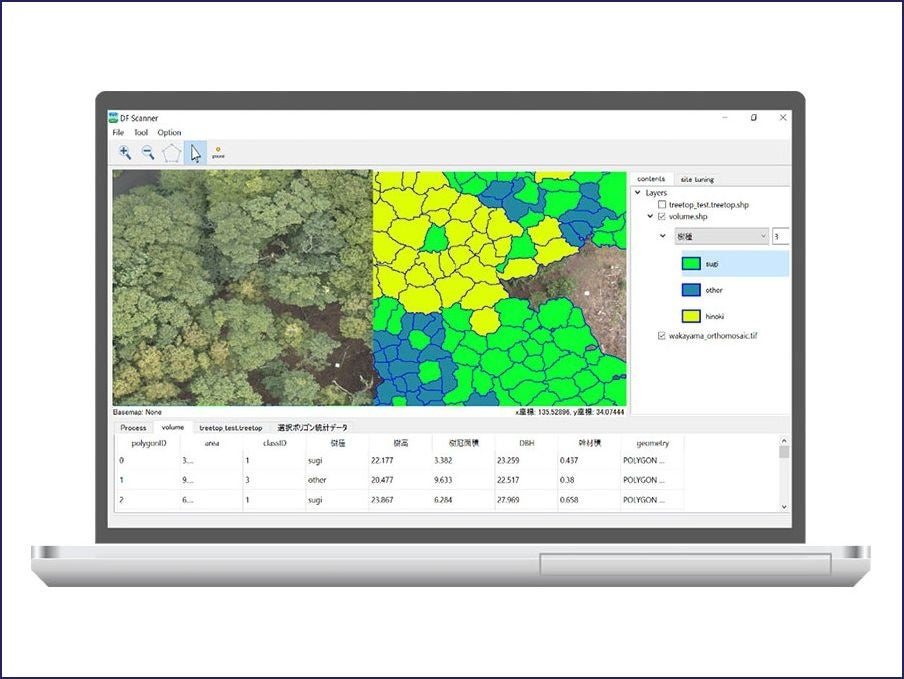The image size is (904, 679).
Task: Collapse the Layers tree node
Action: pos(638,193)
